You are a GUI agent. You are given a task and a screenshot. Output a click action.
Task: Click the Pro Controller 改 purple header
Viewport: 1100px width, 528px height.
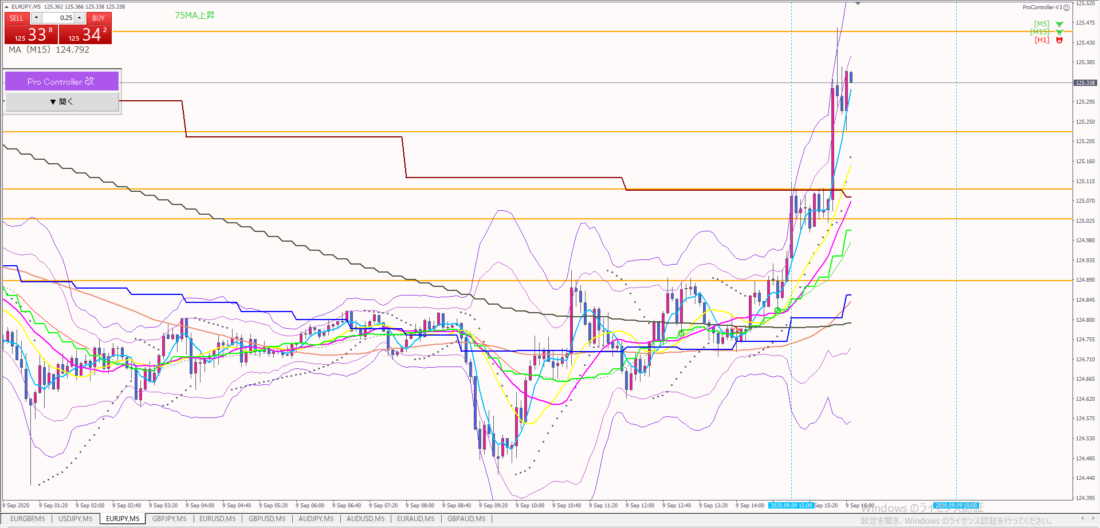click(61, 81)
